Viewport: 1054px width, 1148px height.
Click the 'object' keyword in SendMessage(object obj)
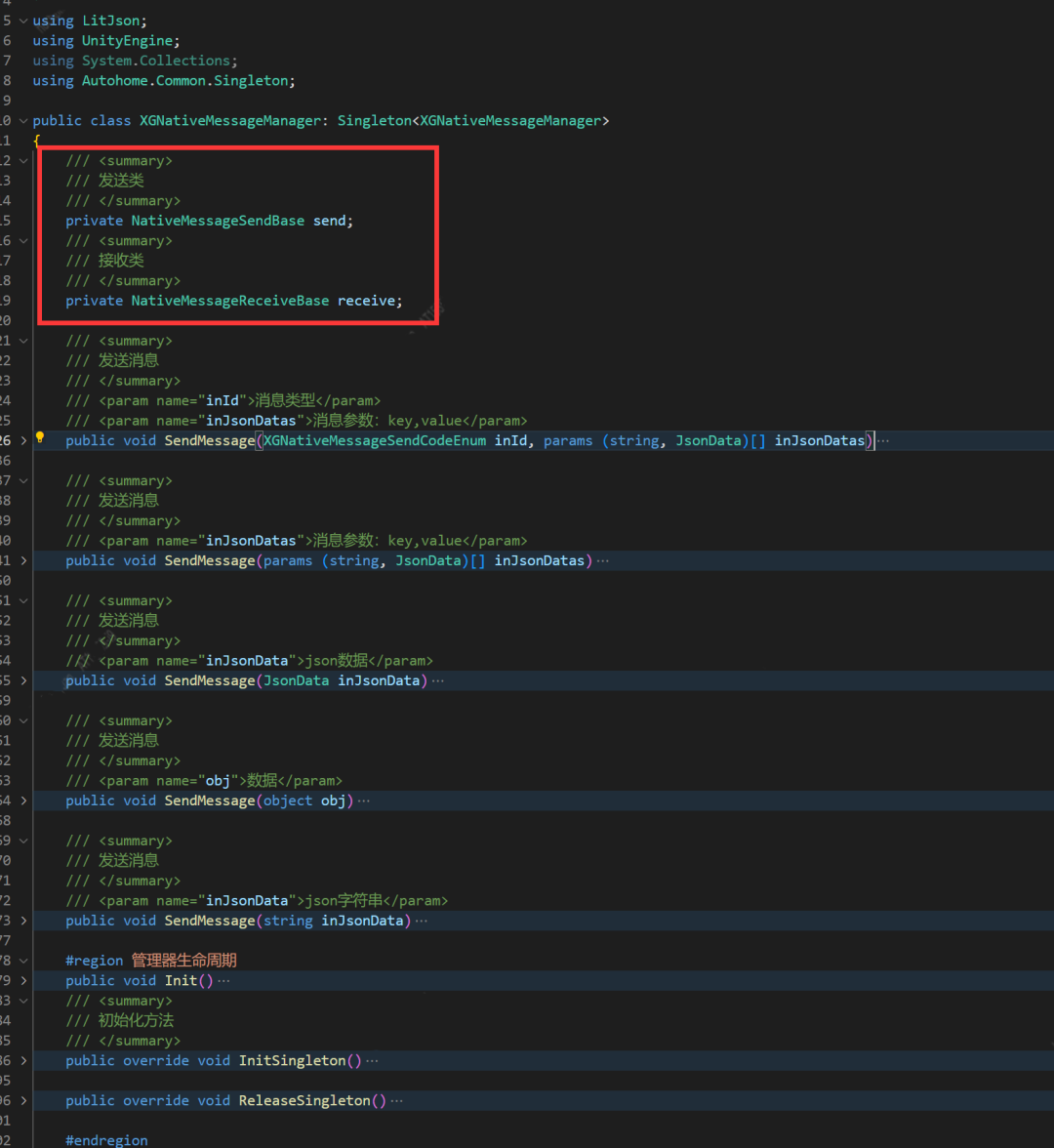[x=288, y=800]
